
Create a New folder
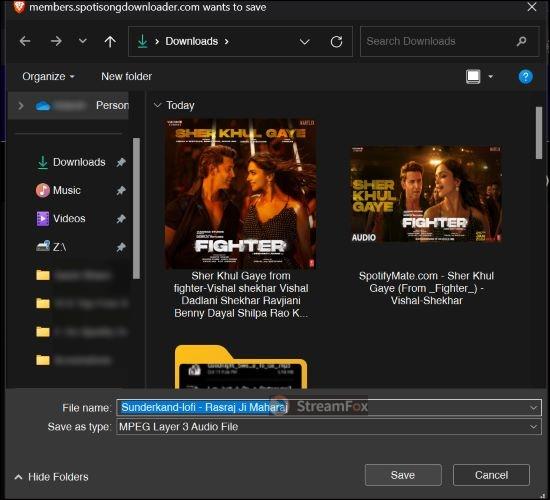click(126, 76)
